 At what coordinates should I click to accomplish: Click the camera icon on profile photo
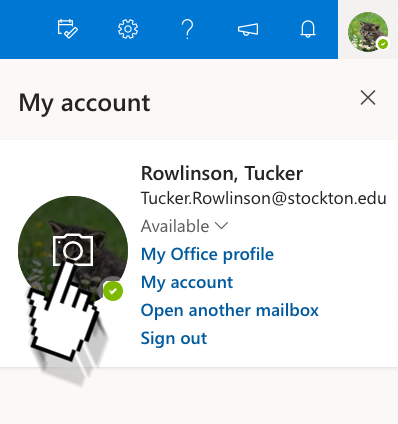tap(73, 250)
